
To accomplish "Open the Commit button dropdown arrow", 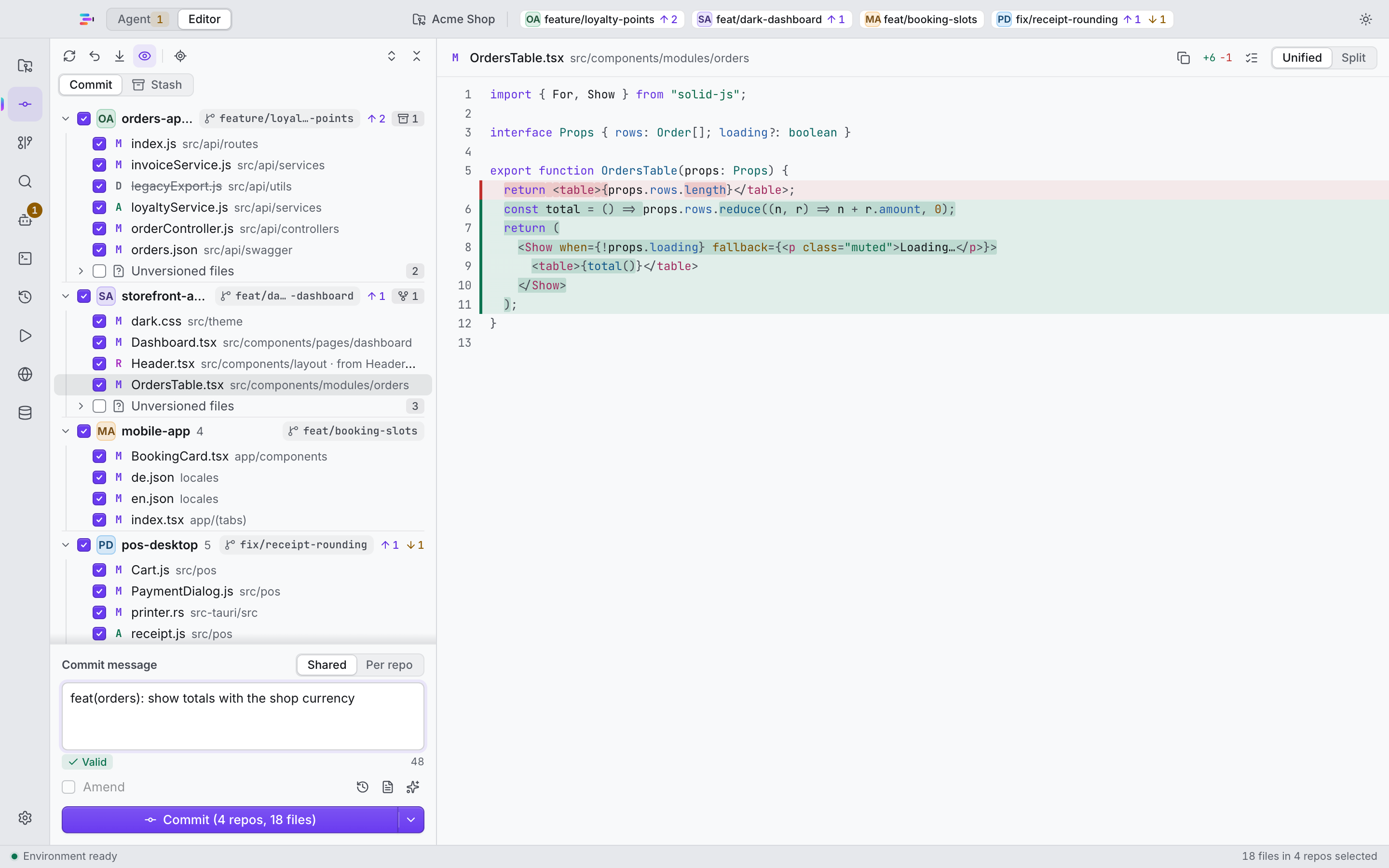I will click(x=411, y=819).
